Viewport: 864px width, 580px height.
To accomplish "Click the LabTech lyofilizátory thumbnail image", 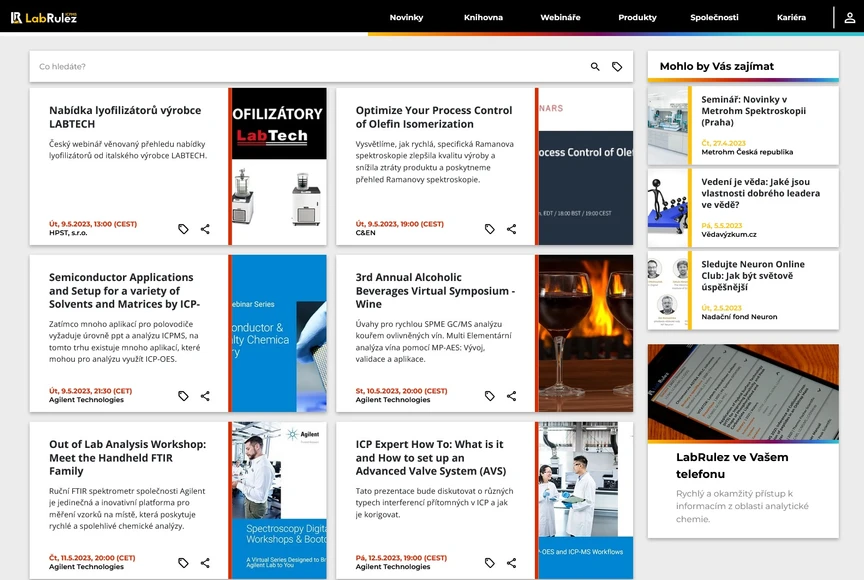I will point(279,166).
